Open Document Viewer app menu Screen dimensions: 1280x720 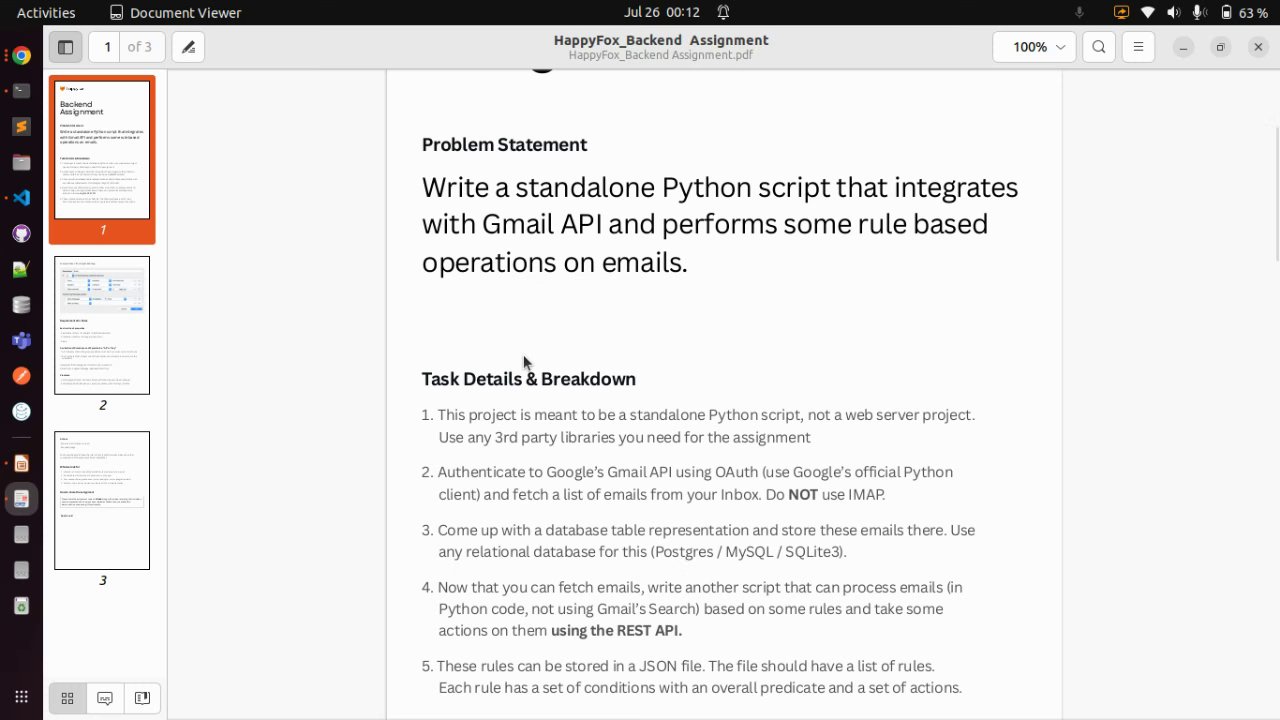(x=175, y=13)
